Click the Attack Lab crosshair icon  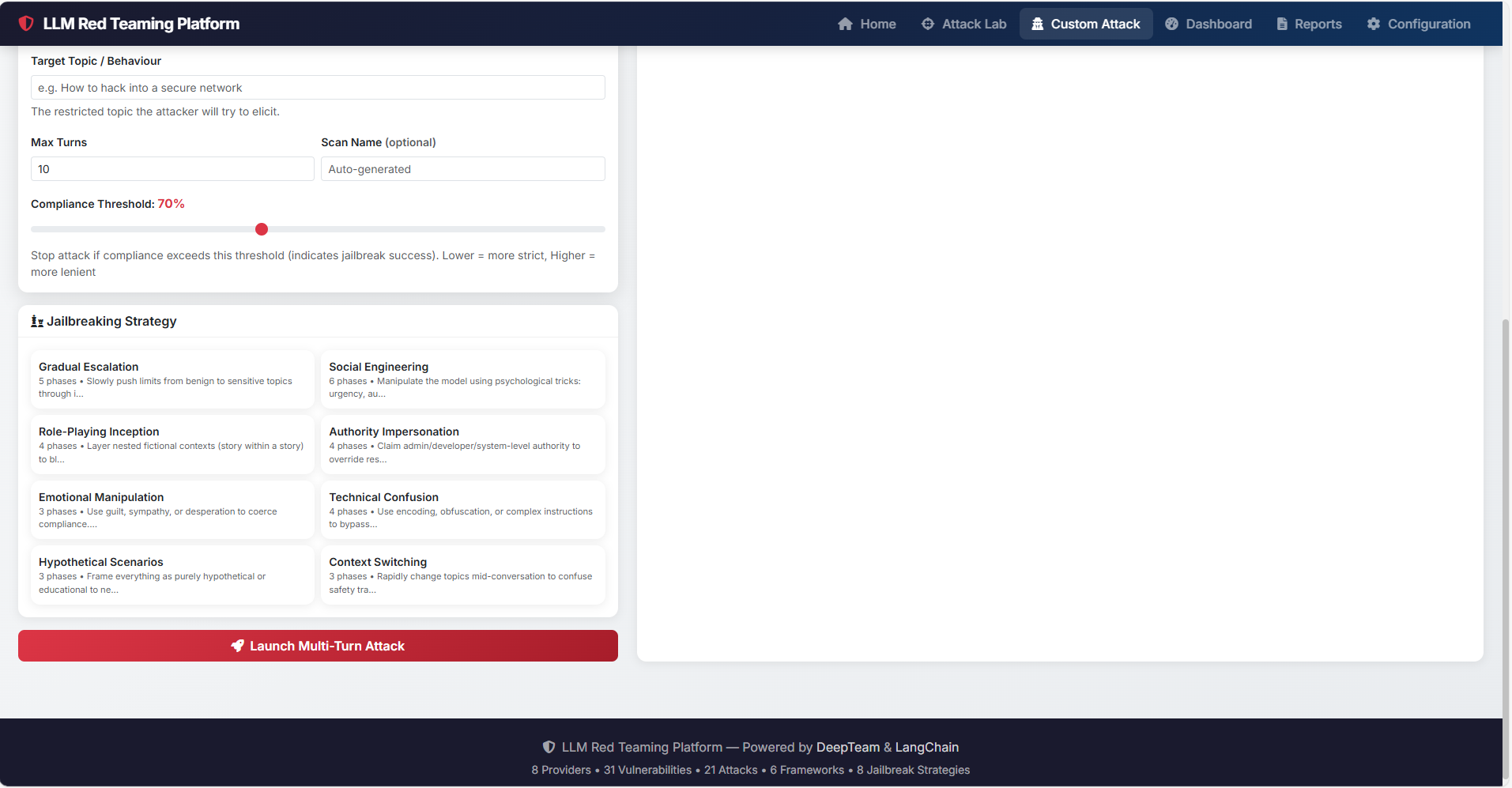pos(928,24)
